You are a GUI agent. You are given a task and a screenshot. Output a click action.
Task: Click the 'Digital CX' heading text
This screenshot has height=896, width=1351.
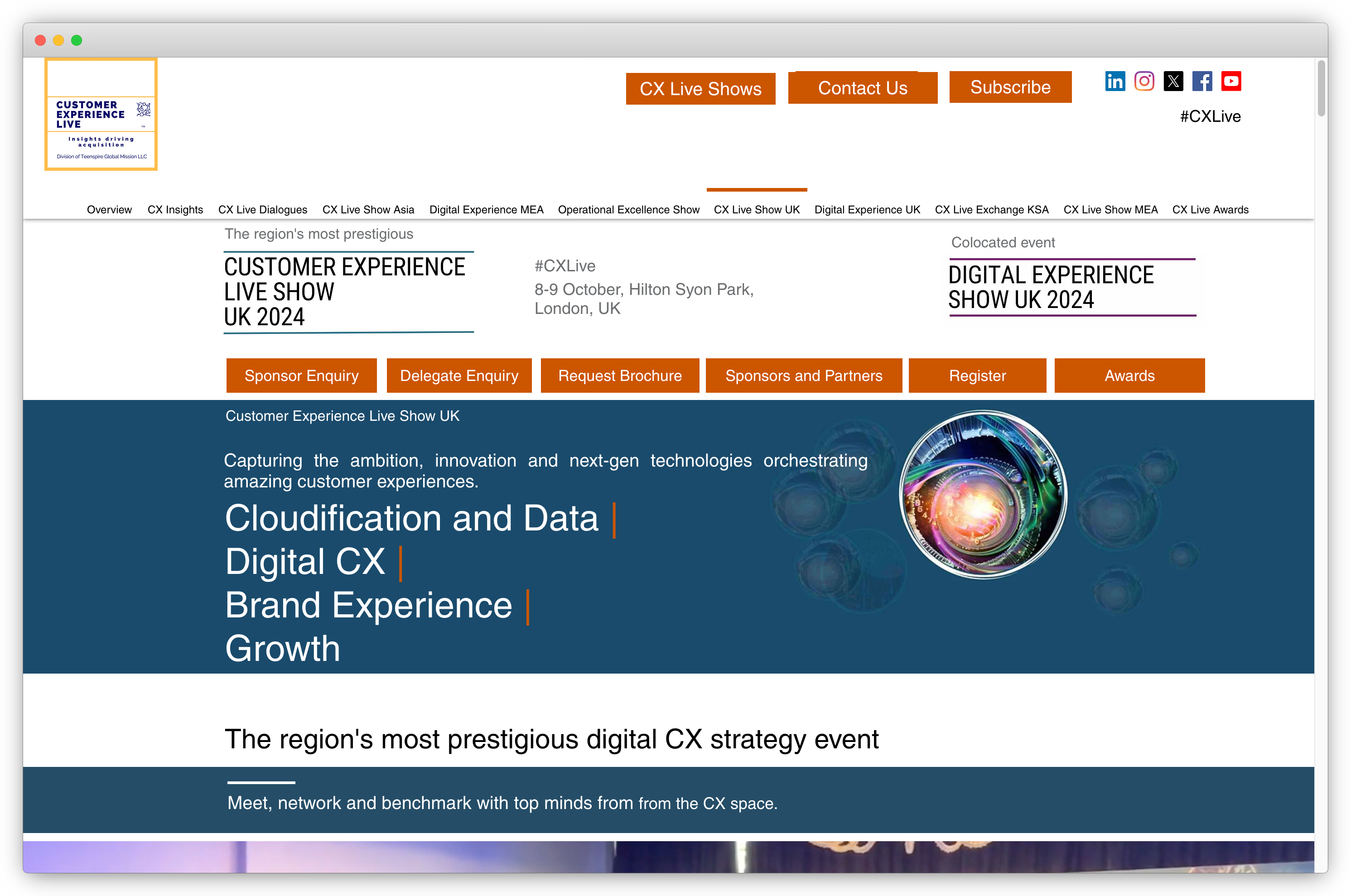(305, 562)
